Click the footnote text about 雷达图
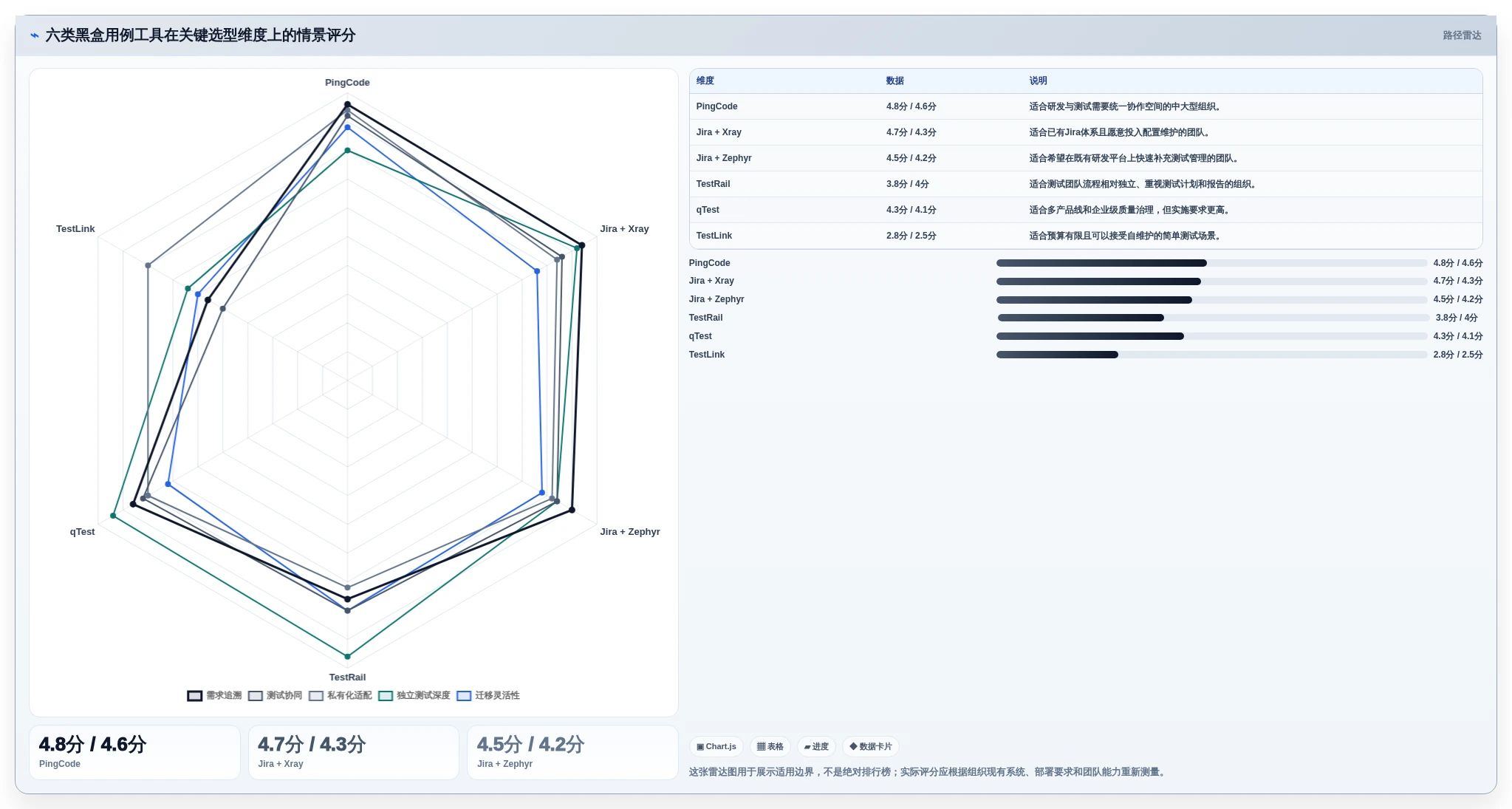1512x809 pixels. (x=928, y=772)
